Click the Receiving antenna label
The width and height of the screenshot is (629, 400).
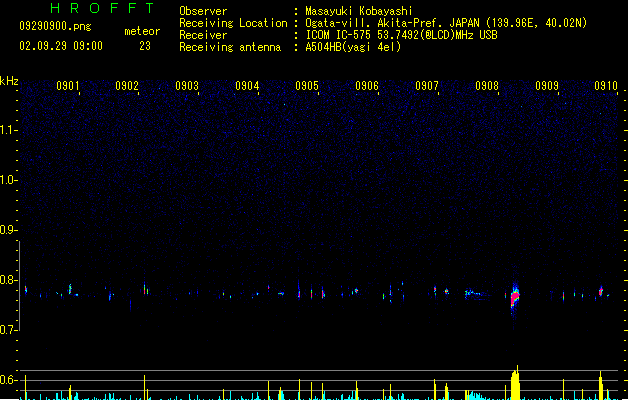click(230, 47)
